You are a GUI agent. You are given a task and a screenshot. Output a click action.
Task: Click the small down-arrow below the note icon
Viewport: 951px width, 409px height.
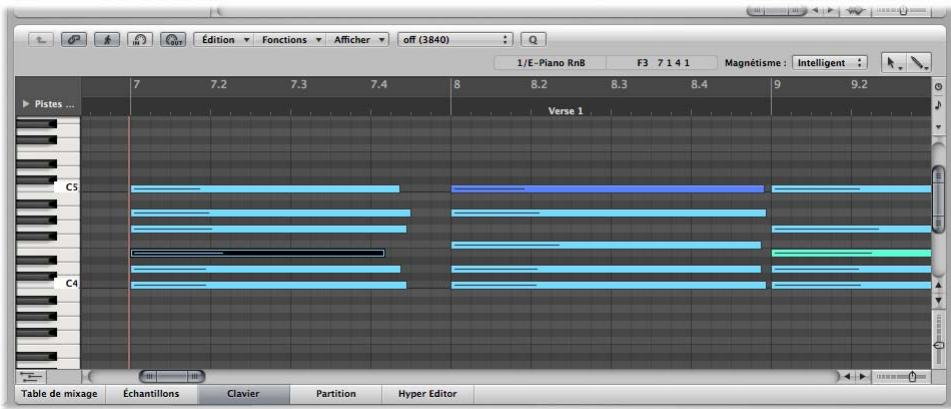(x=938, y=127)
